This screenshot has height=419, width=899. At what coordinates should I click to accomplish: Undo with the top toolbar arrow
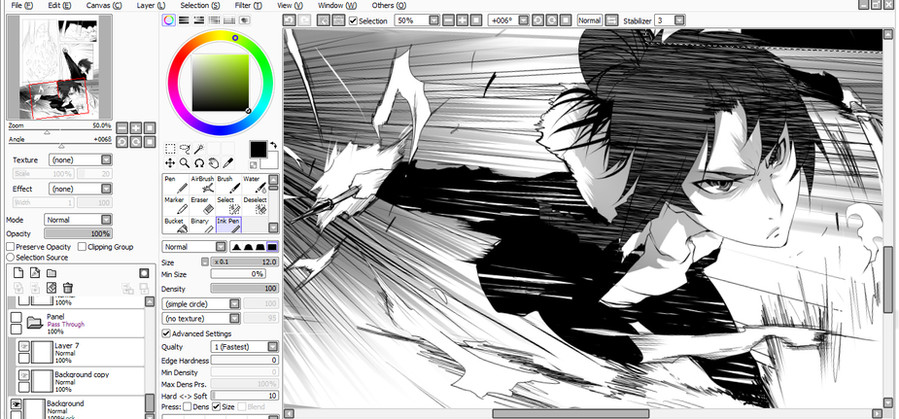coord(290,20)
